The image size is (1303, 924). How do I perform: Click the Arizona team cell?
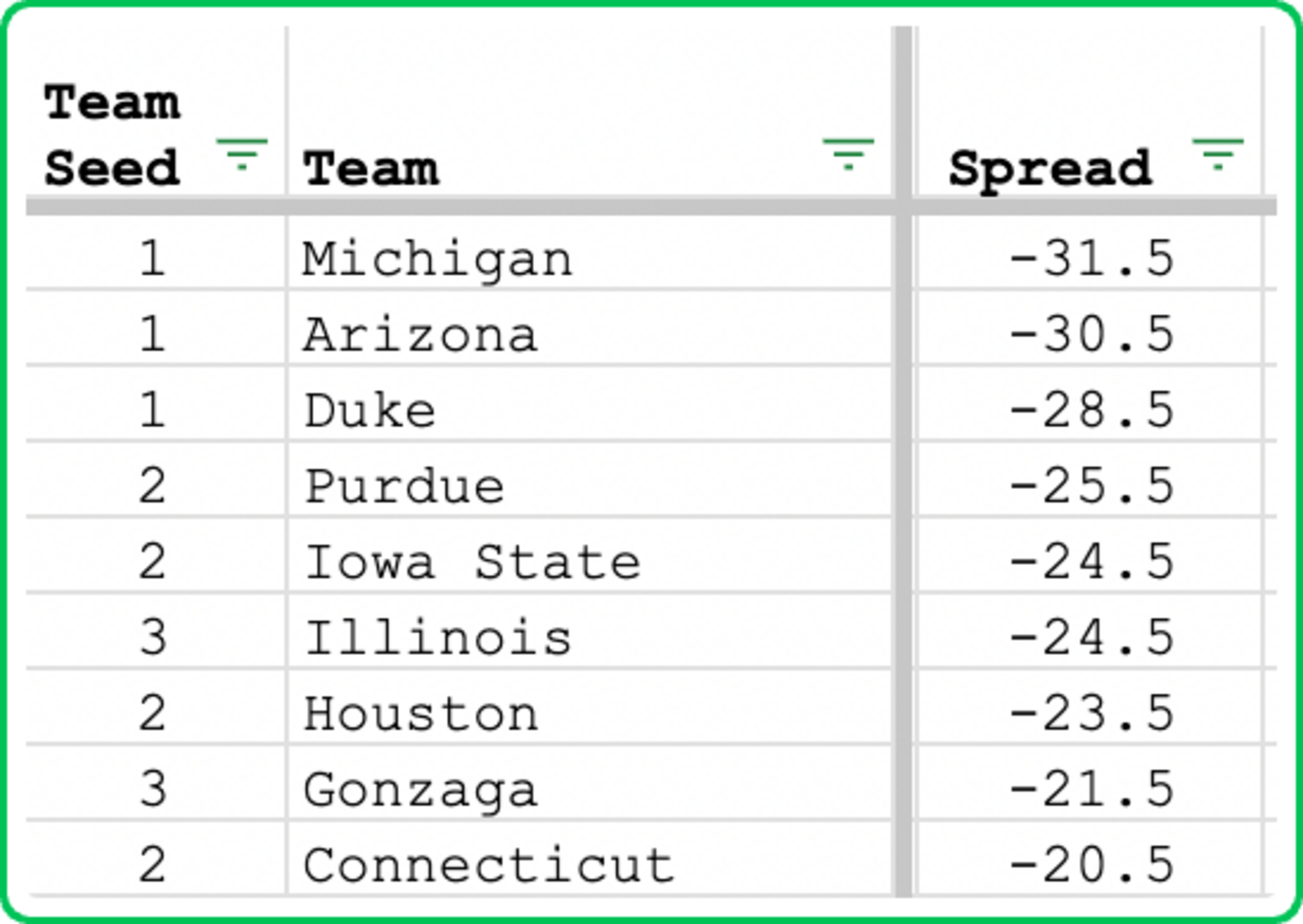[420, 335]
